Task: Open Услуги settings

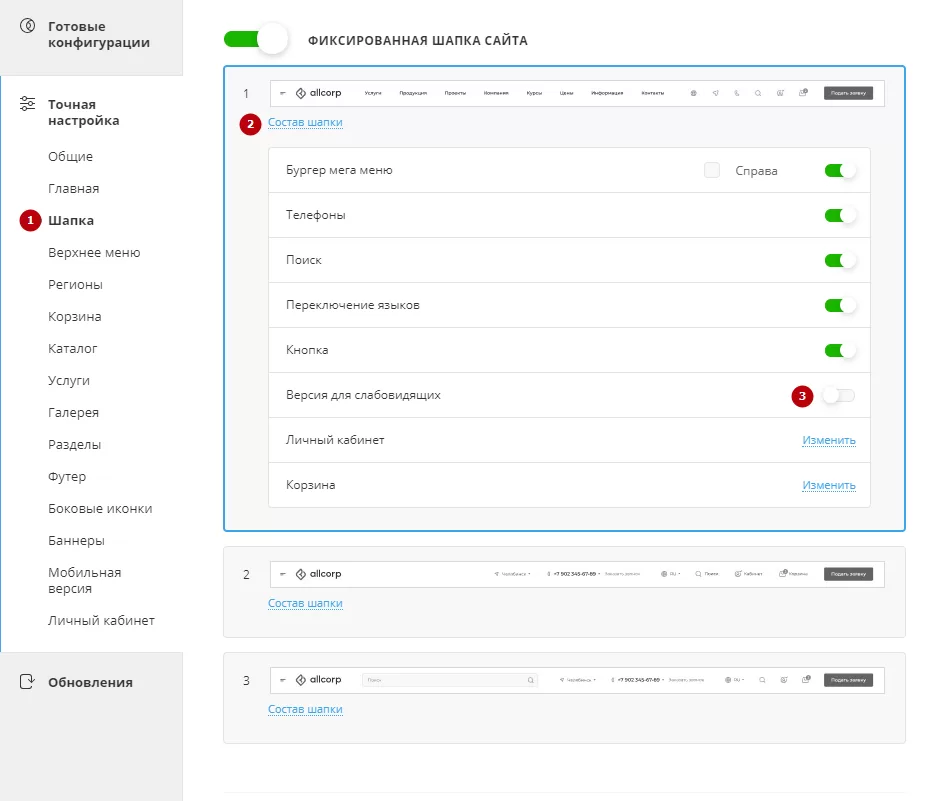Action: coord(69,381)
